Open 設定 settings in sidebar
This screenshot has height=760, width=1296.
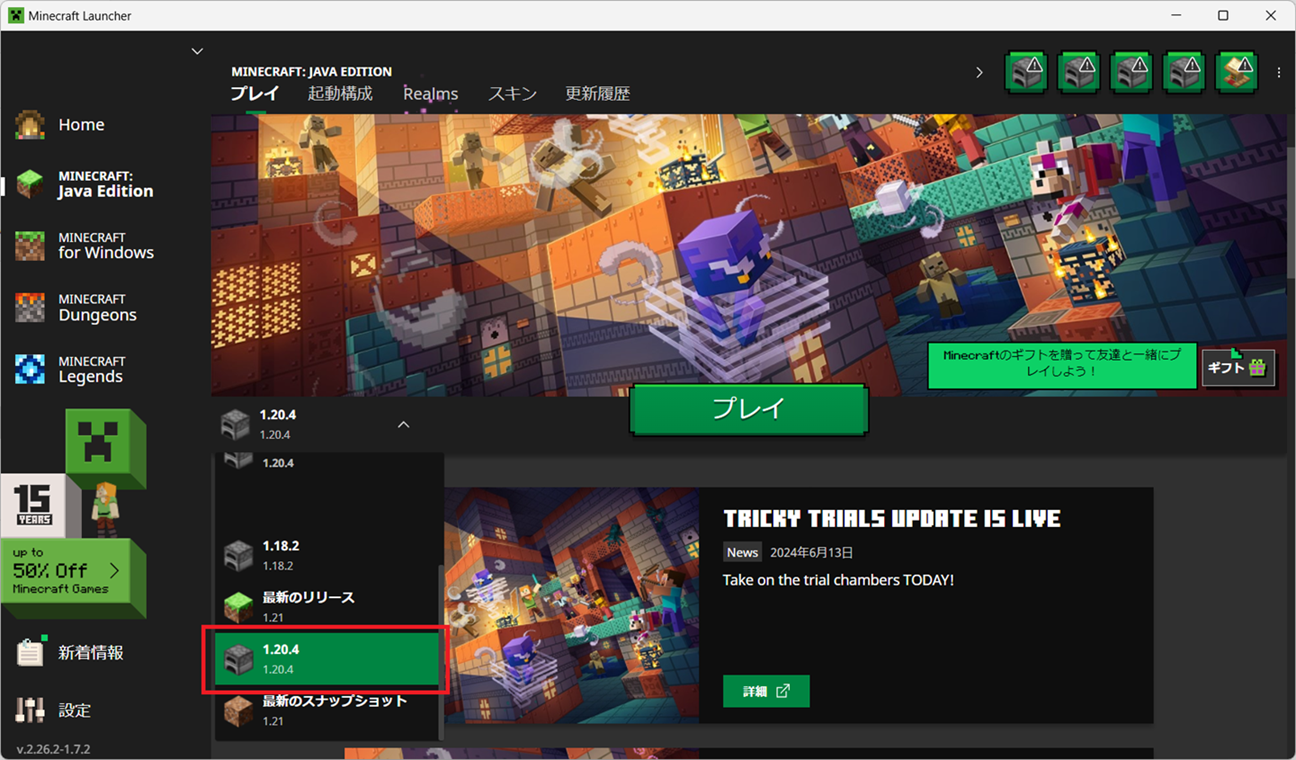74,711
